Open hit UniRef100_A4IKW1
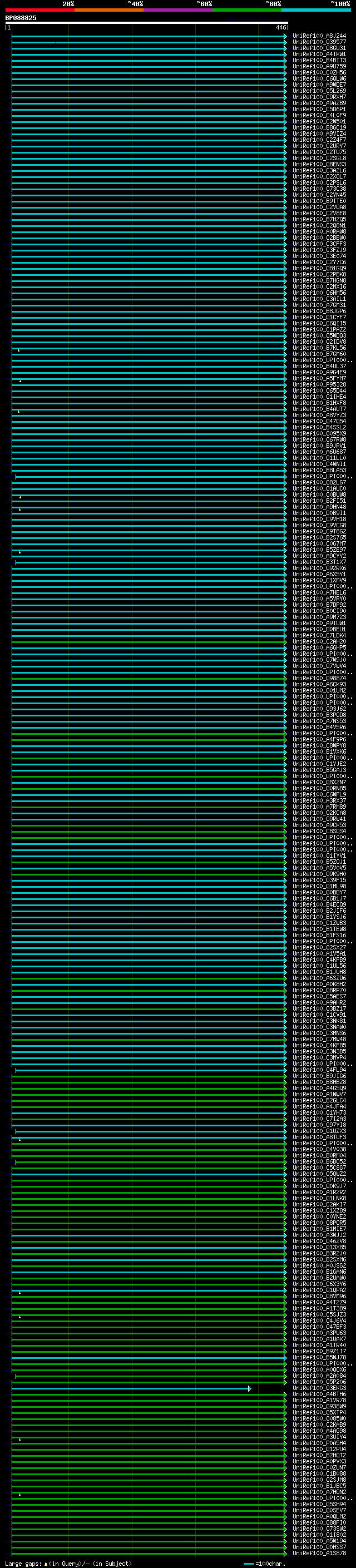 pyautogui.click(x=319, y=54)
